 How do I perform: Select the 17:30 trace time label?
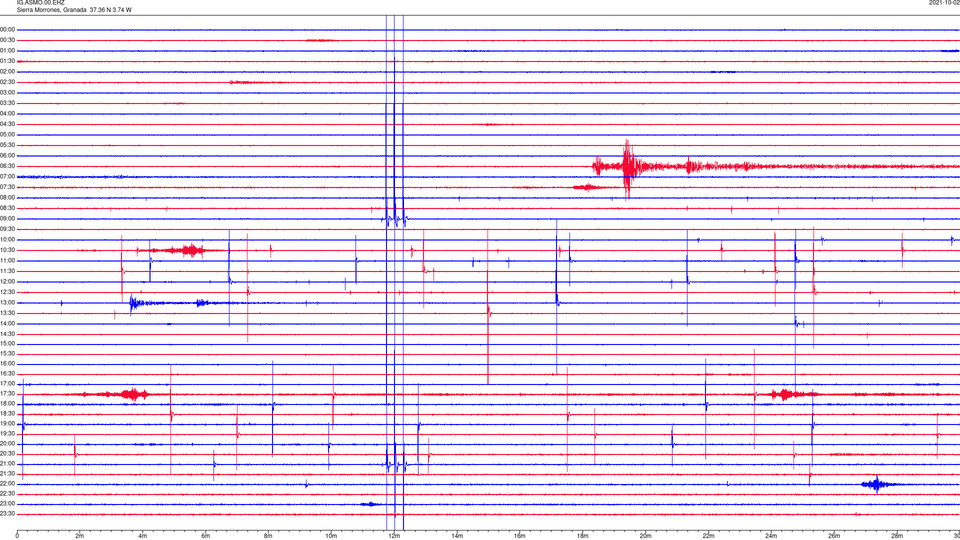click(8, 394)
